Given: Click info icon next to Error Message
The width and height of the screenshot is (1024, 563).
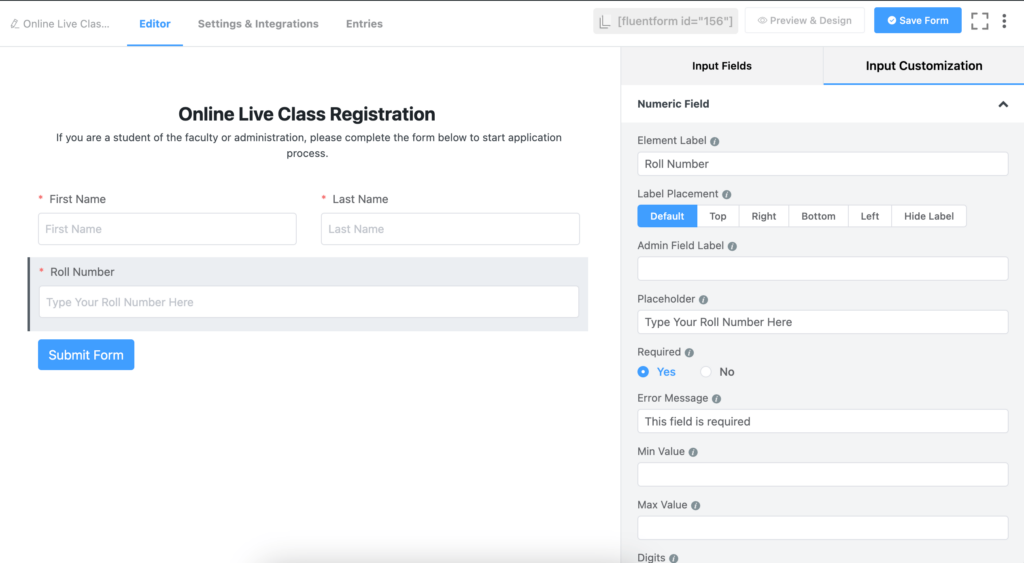Looking at the screenshot, I should 716,398.
